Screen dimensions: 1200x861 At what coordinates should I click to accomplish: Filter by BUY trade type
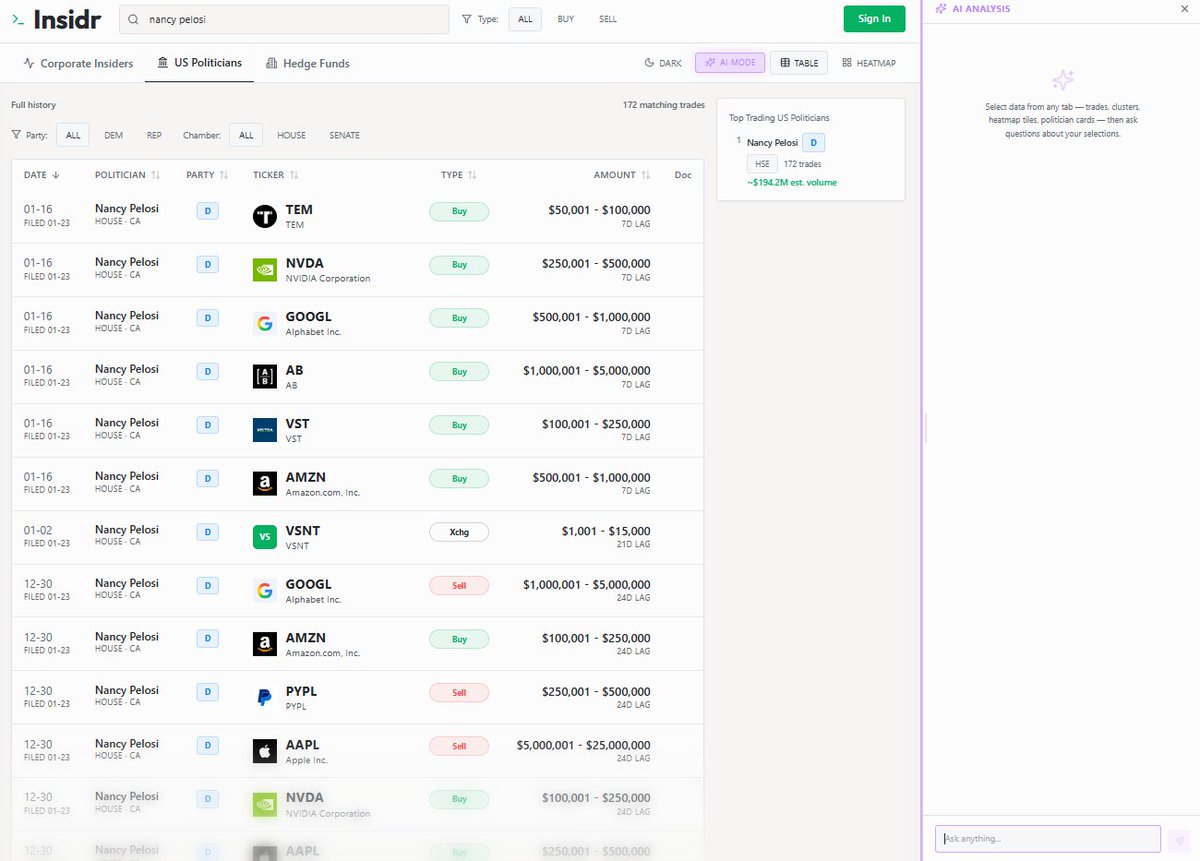[x=566, y=19]
